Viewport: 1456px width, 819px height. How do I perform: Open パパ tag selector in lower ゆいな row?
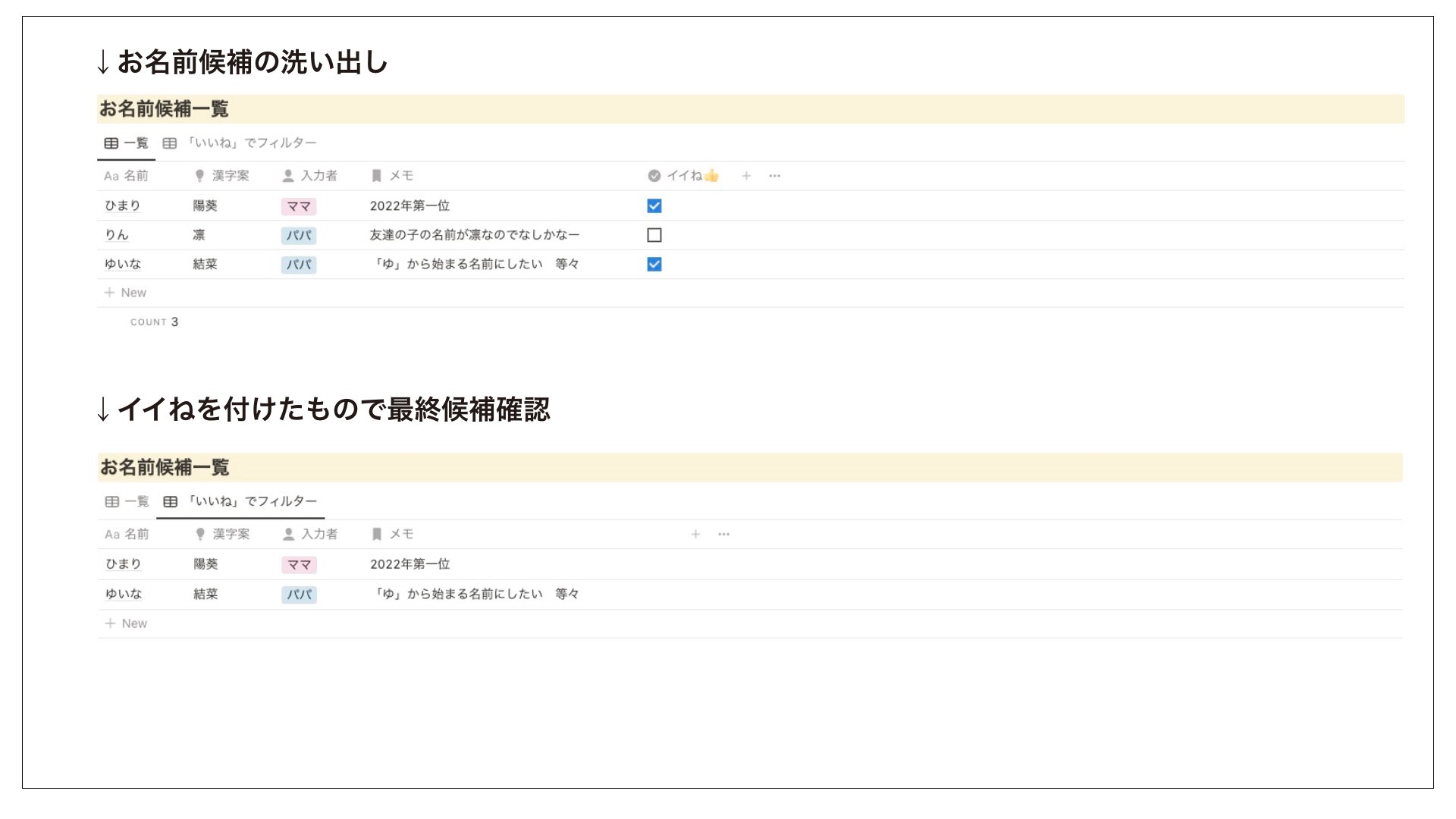click(299, 595)
